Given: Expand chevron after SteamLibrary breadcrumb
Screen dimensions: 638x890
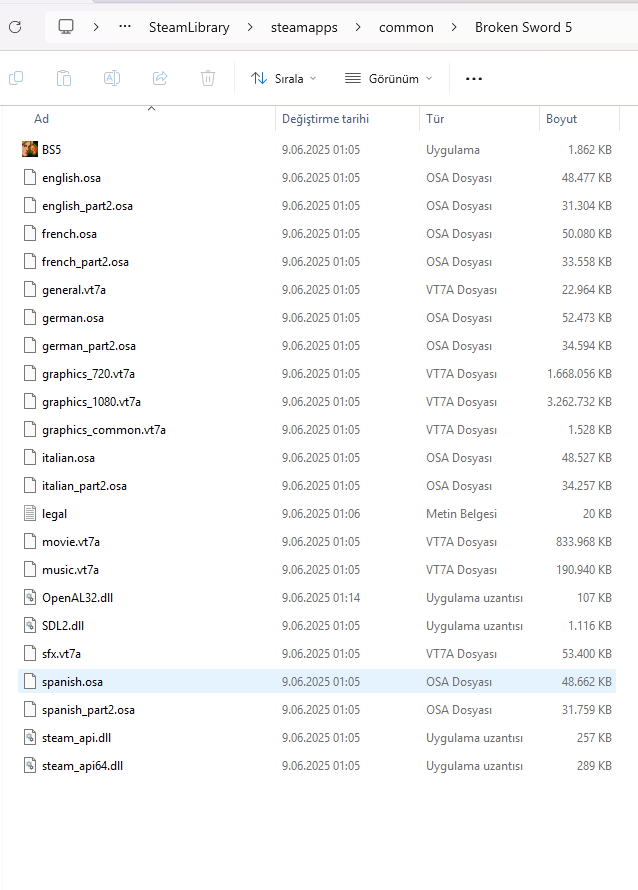Looking at the screenshot, I should pyautogui.click(x=250, y=27).
